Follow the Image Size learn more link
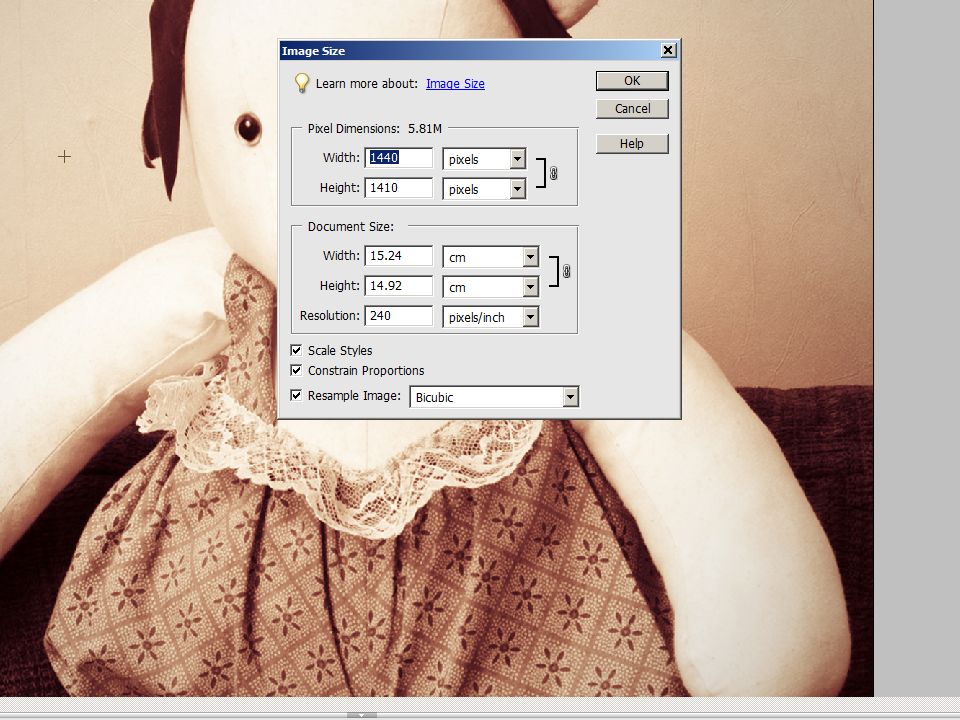The image size is (960, 720). (455, 84)
